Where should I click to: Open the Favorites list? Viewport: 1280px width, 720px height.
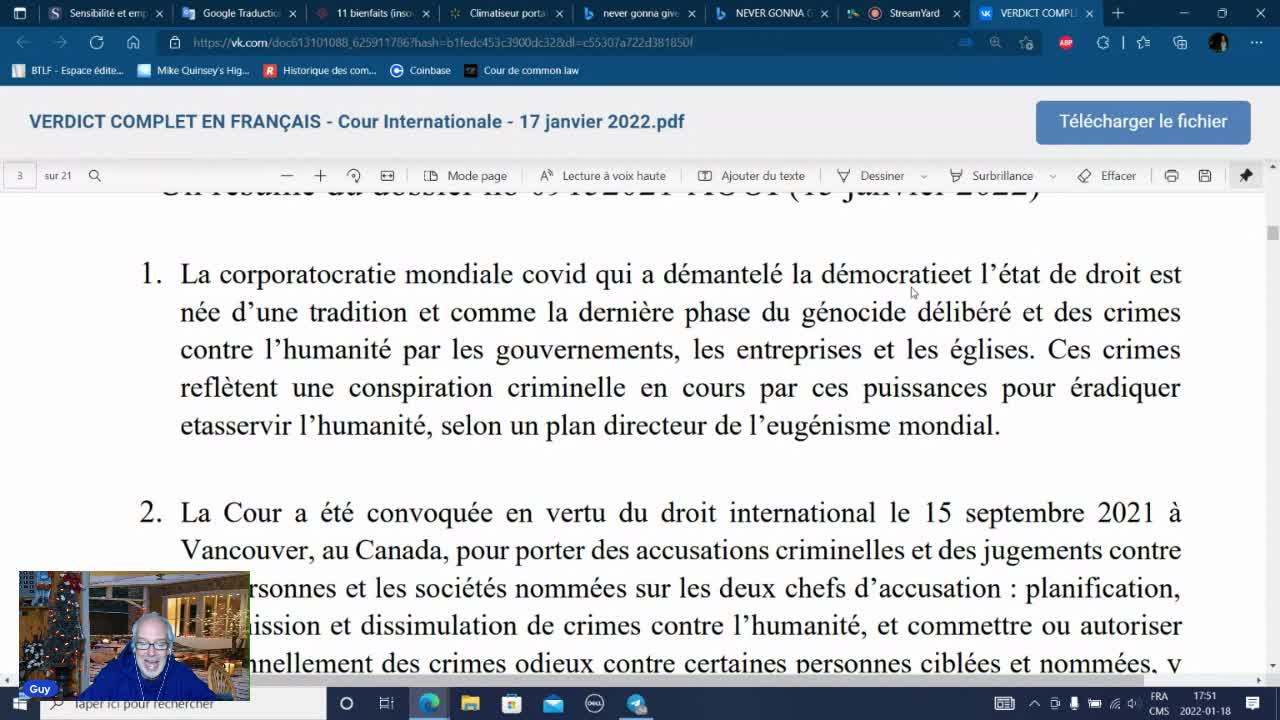click(1143, 43)
